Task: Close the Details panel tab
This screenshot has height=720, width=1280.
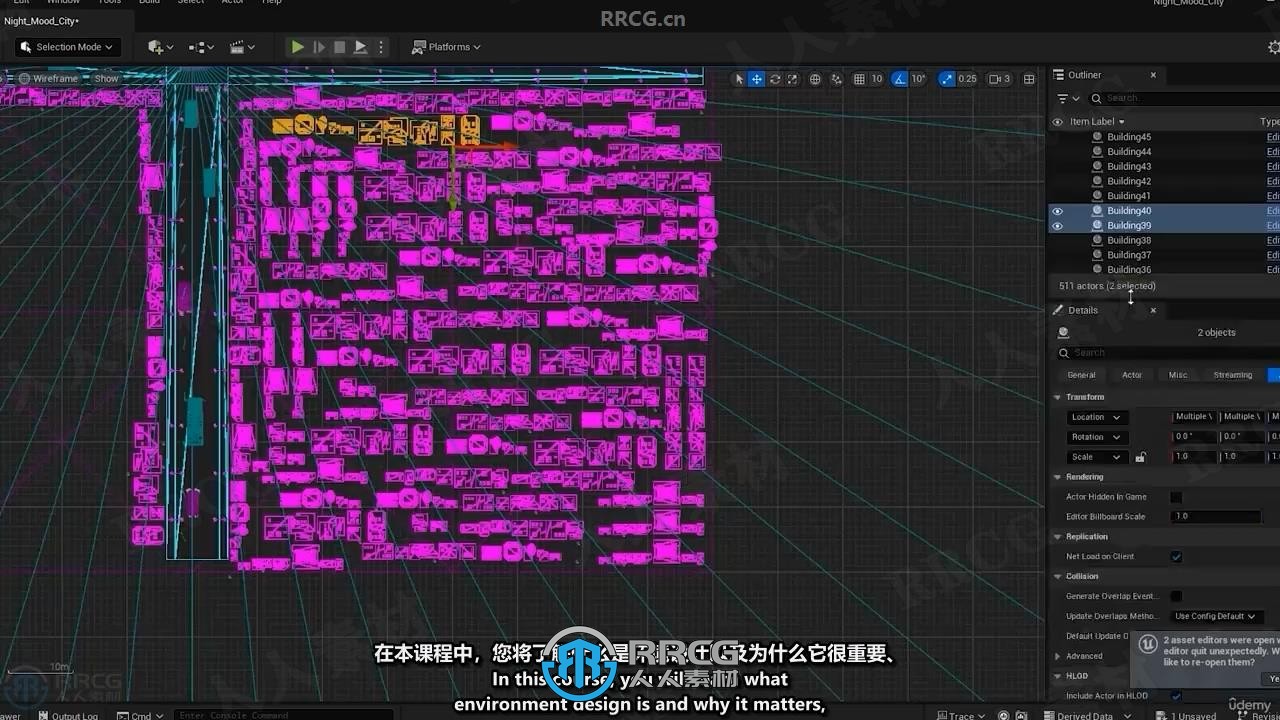Action: point(1153,310)
